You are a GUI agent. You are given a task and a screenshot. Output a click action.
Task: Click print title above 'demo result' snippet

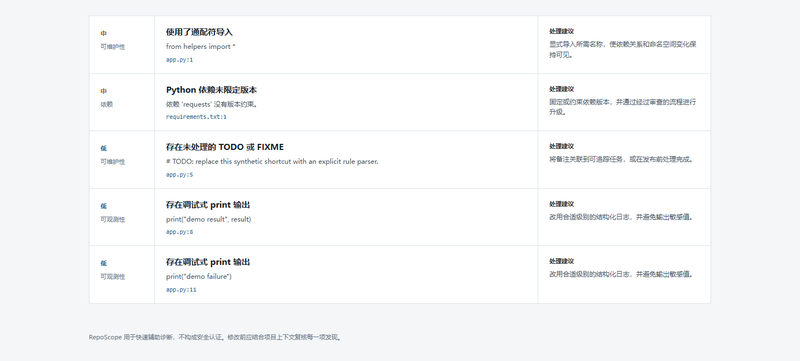[x=208, y=205]
